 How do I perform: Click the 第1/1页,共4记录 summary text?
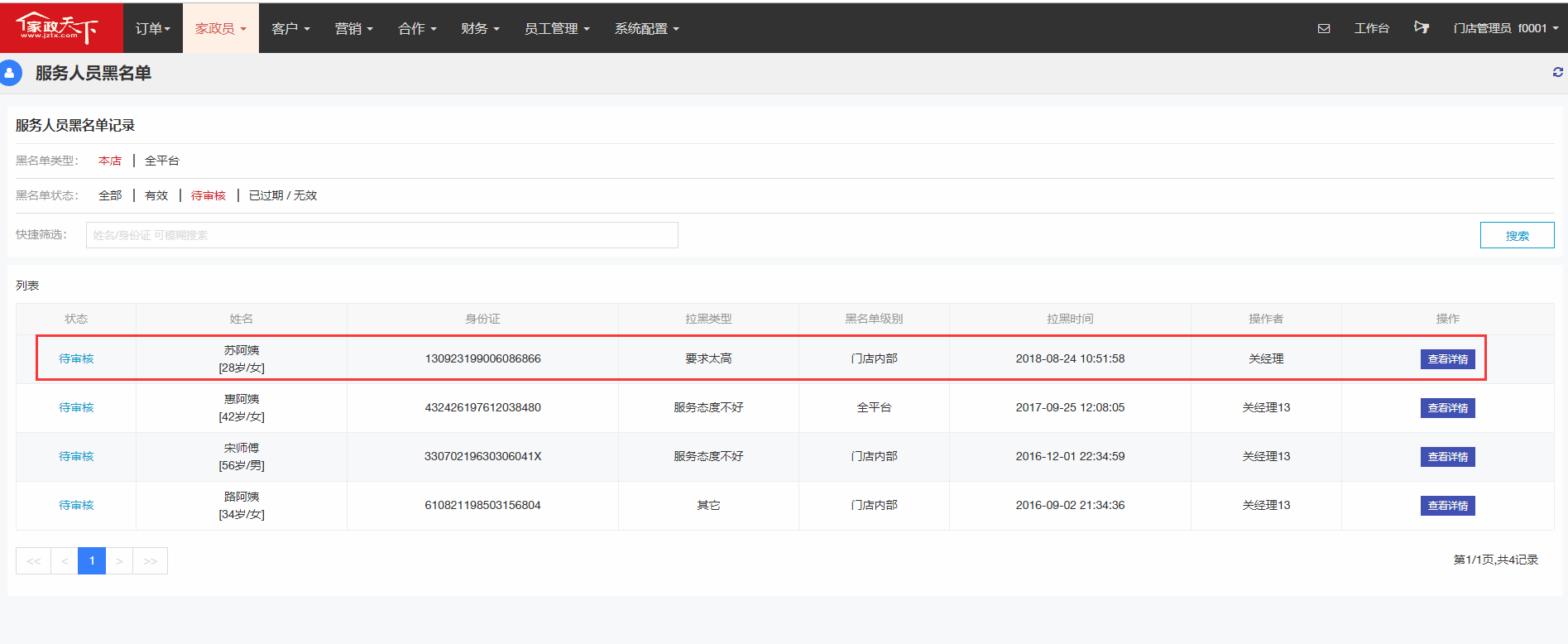(1496, 560)
